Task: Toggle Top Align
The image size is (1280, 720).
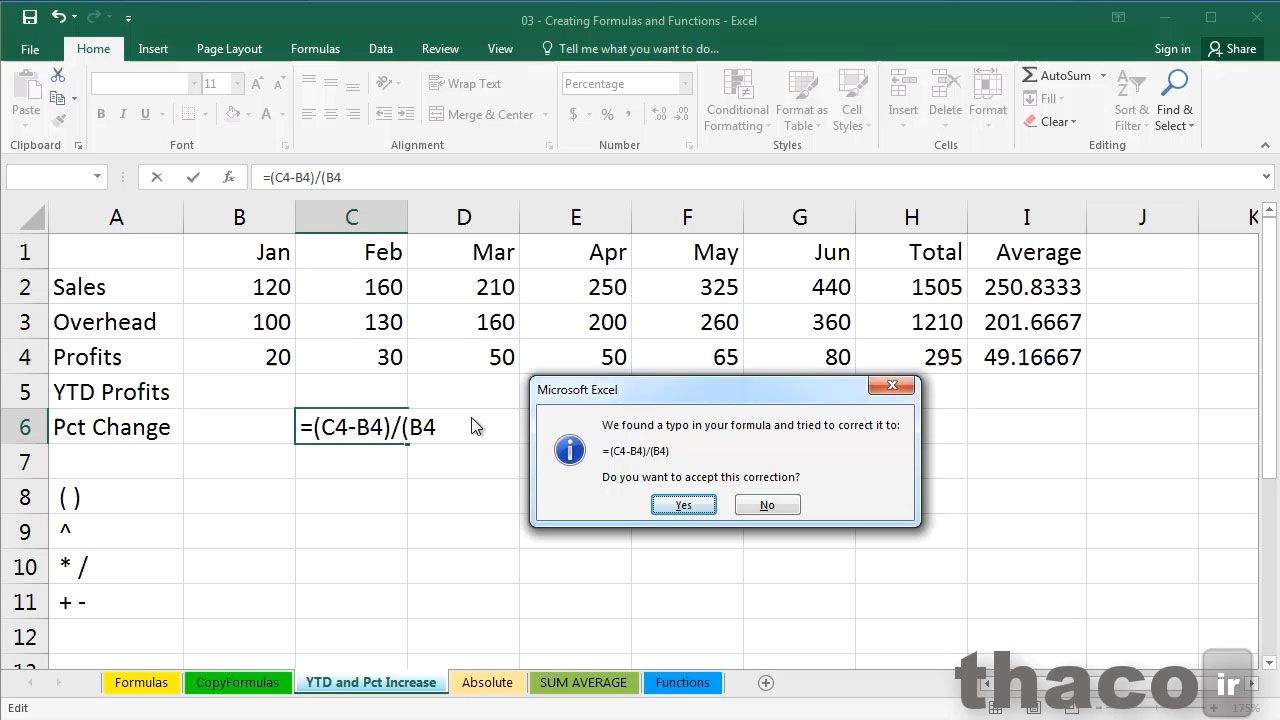Action: click(x=309, y=84)
